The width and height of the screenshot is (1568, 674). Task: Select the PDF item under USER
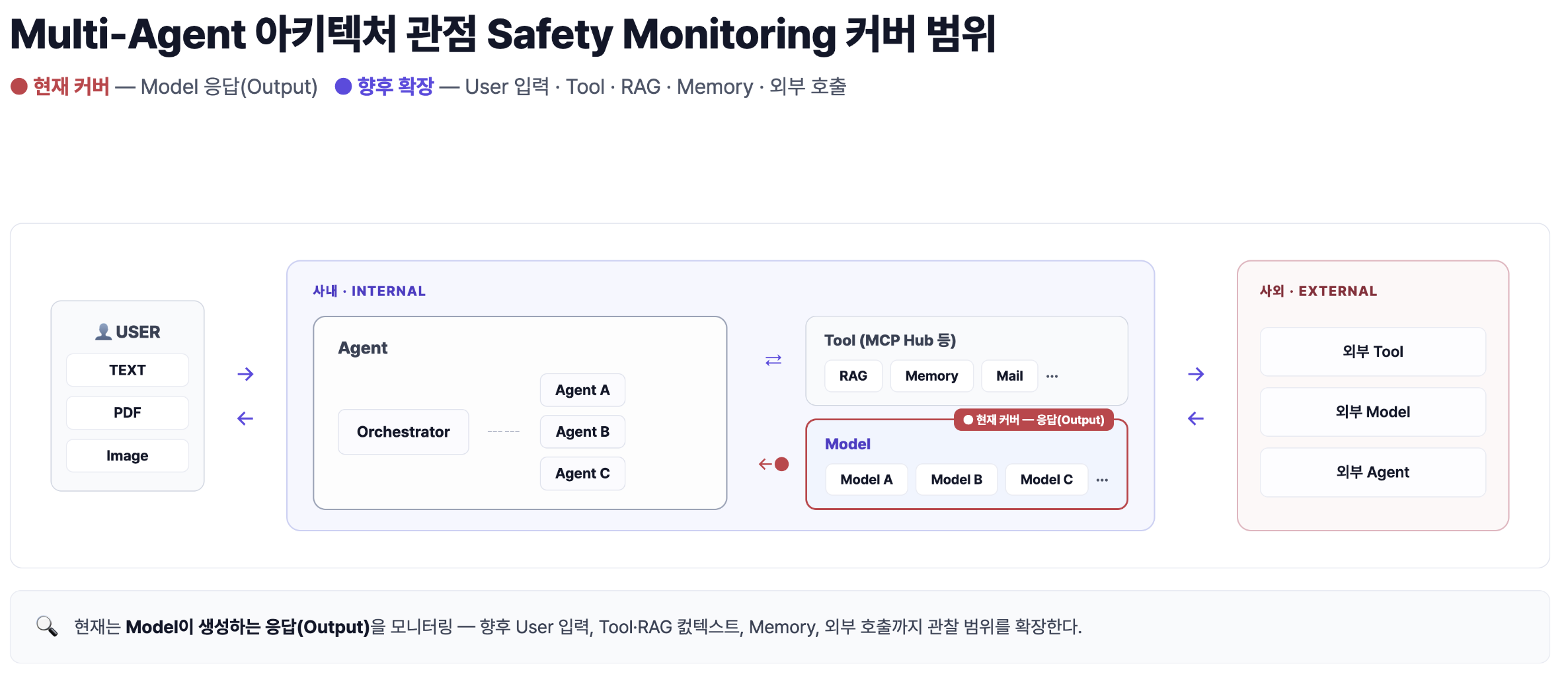pos(128,412)
